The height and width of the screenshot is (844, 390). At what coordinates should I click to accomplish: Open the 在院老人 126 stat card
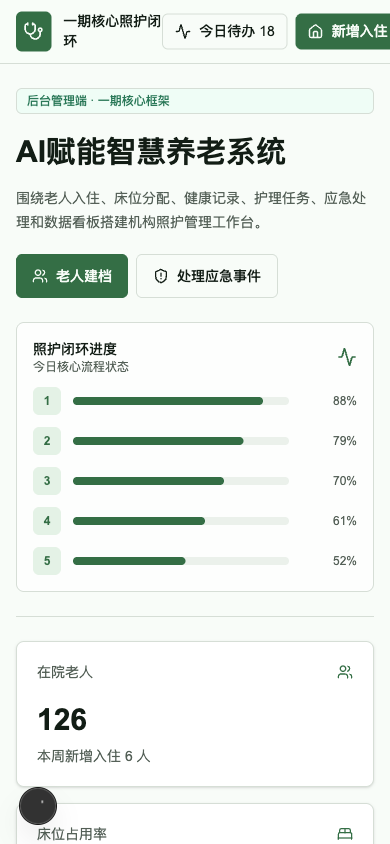point(195,714)
